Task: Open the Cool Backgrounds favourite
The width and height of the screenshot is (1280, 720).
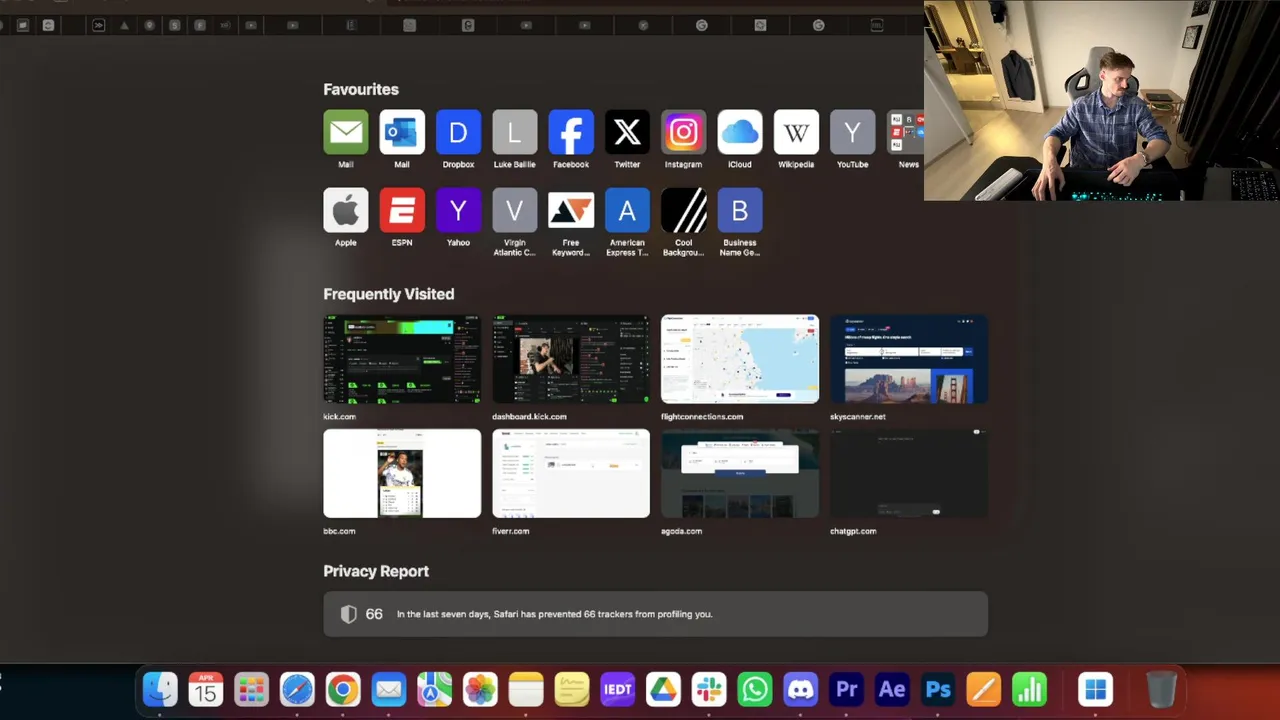Action: 683,210
